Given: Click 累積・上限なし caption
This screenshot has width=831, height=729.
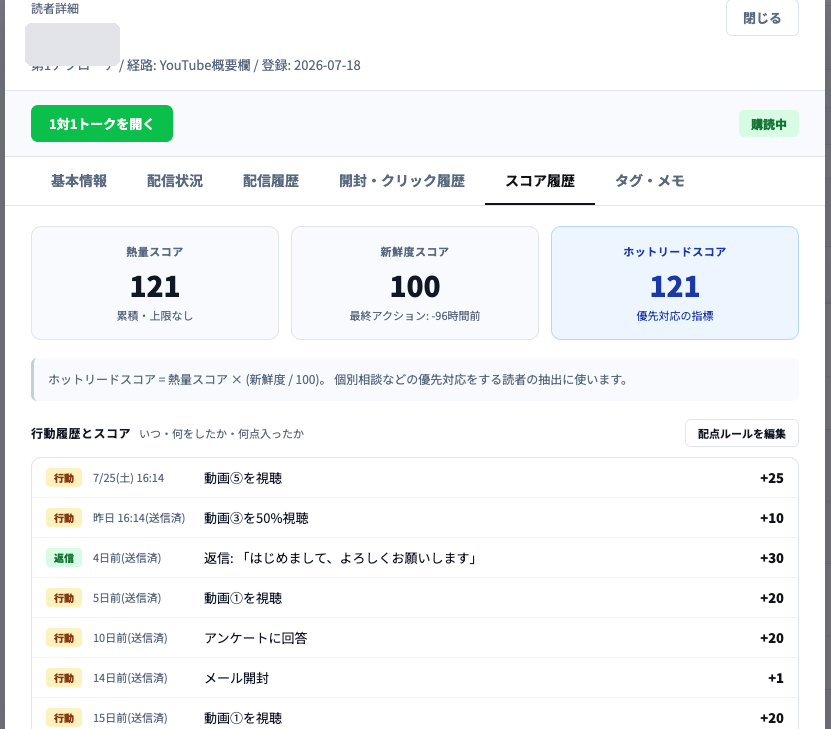Looking at the screenshot, I should click(x=155, y=316).
